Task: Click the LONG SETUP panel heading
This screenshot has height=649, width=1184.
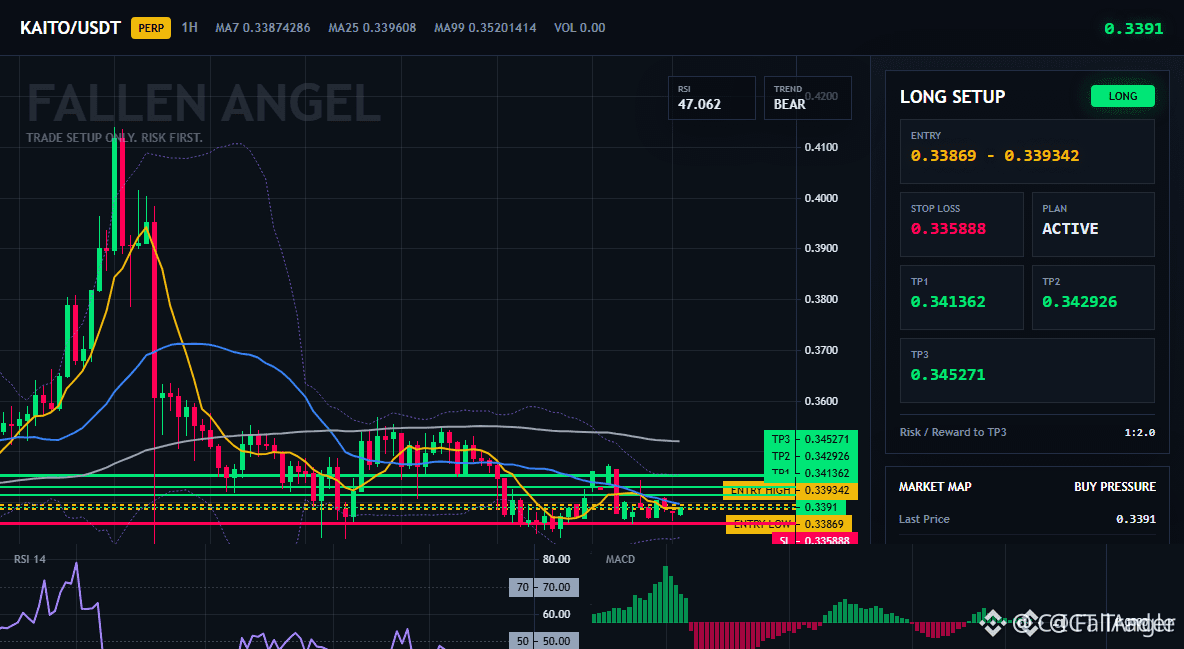Action: pos(952,97)
